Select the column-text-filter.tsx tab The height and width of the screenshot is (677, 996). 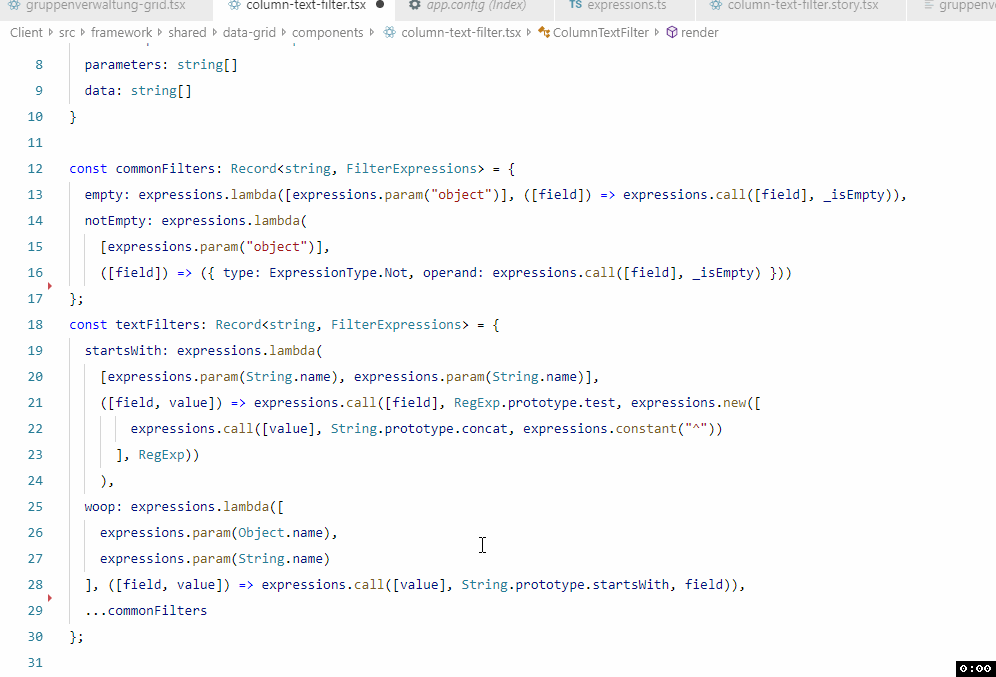click(304, 6)
